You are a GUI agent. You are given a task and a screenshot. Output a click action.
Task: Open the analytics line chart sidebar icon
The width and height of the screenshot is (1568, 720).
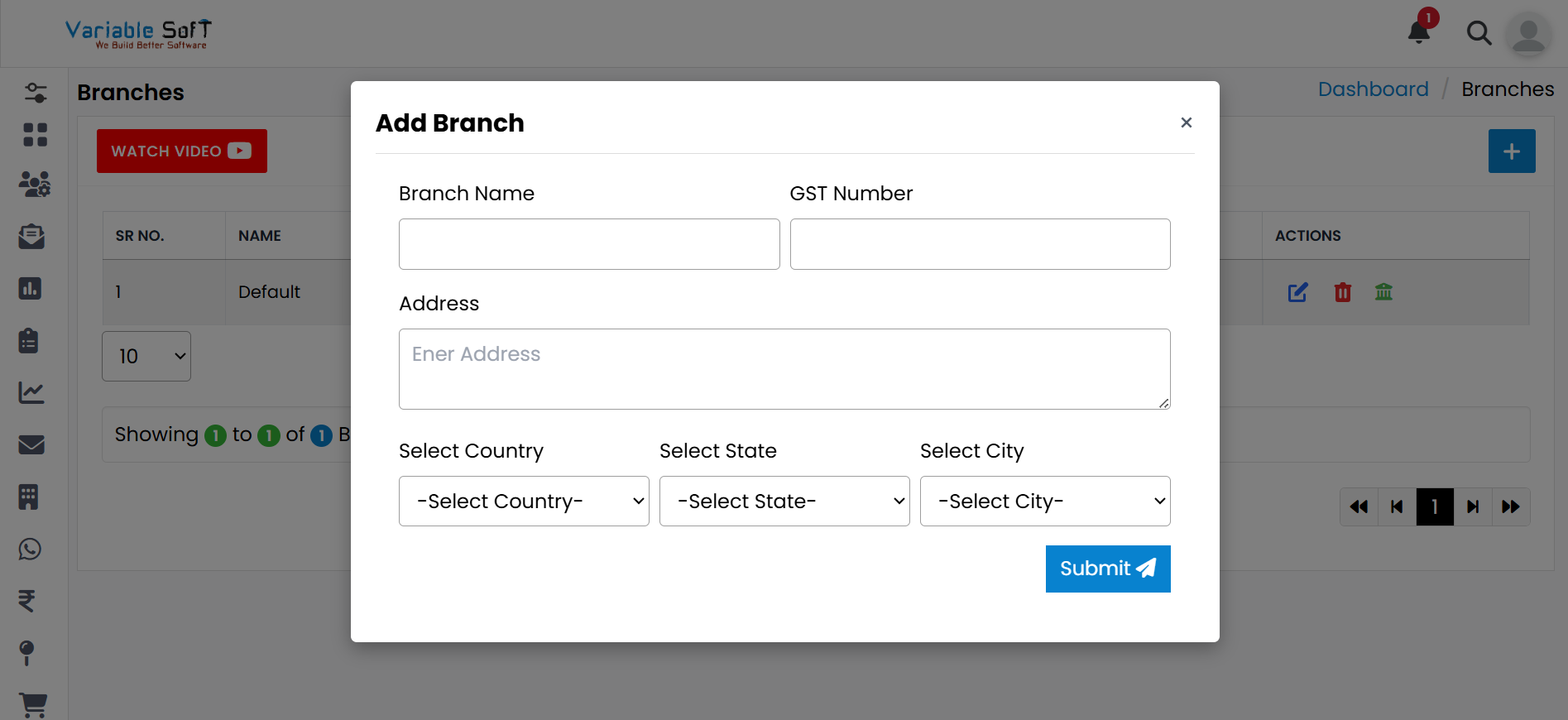coord(31,392)
